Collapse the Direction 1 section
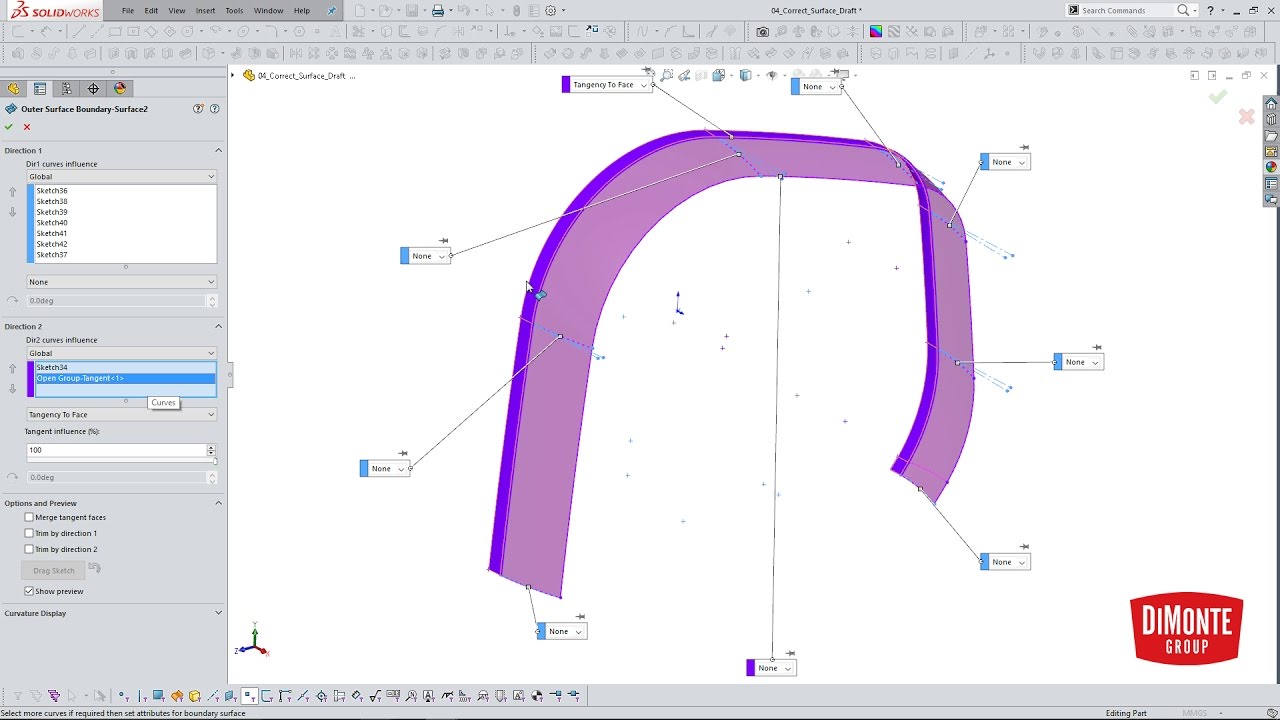Screen dimensions: 1280x720 pos(218,151)
